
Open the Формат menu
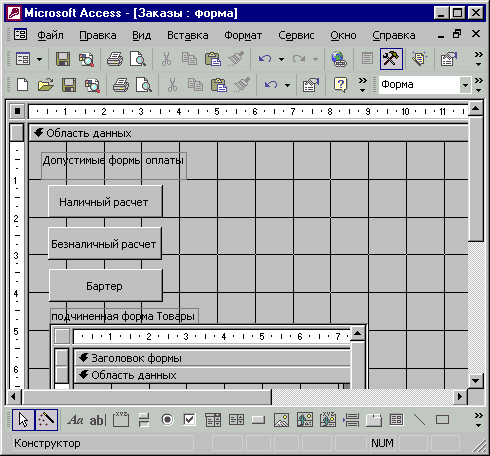tap(243, 35)
